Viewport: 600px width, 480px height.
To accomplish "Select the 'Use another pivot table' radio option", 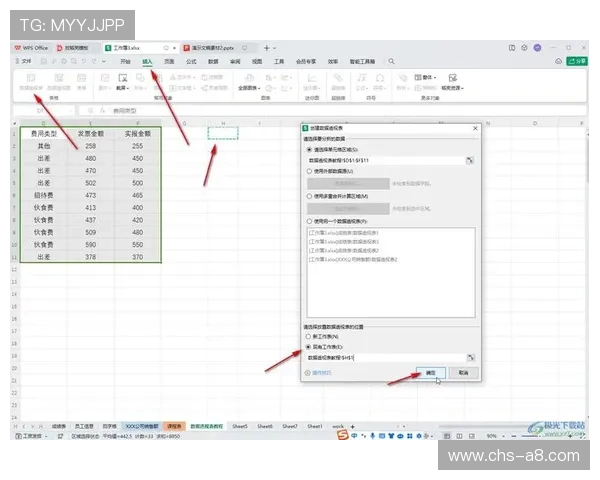I will pyautogui.click(x=310, y=221).
